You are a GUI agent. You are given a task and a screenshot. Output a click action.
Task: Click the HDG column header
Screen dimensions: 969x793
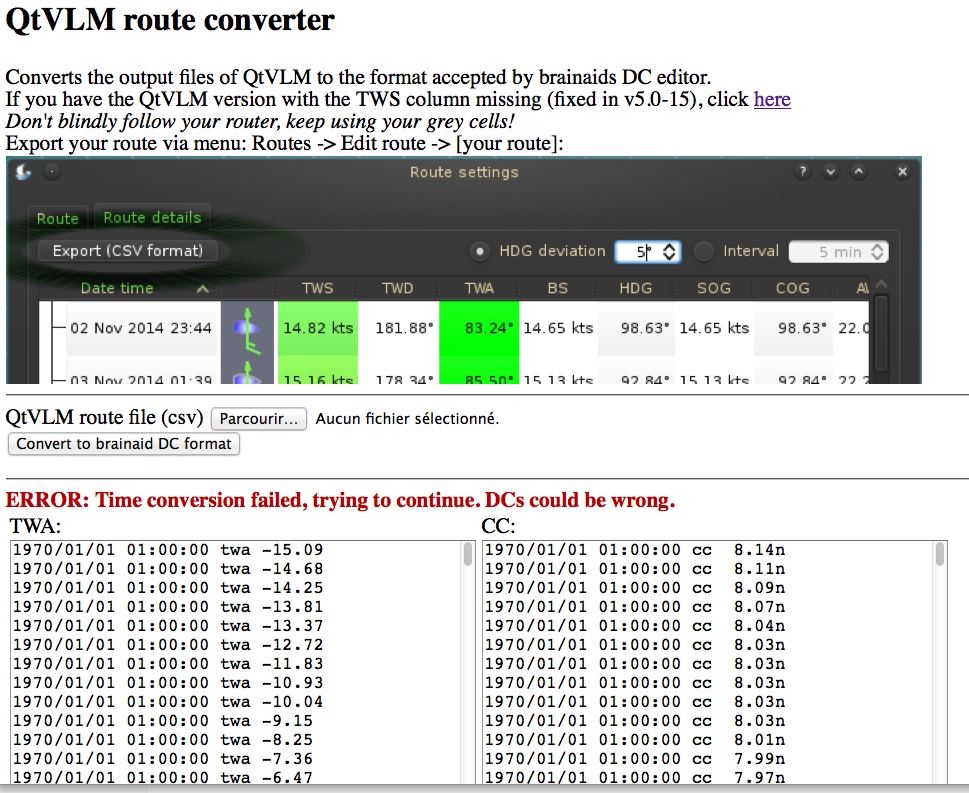(x=635, y=288)
